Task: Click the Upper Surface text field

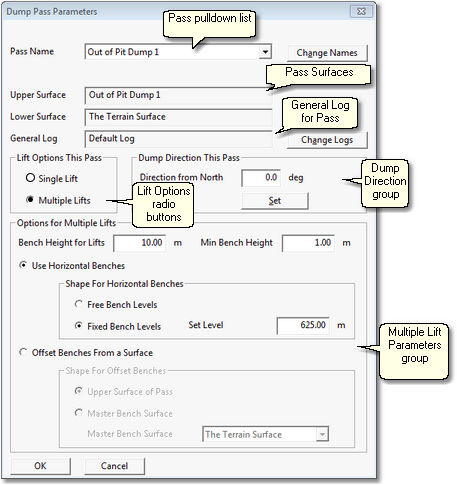Action: point(178,95)
